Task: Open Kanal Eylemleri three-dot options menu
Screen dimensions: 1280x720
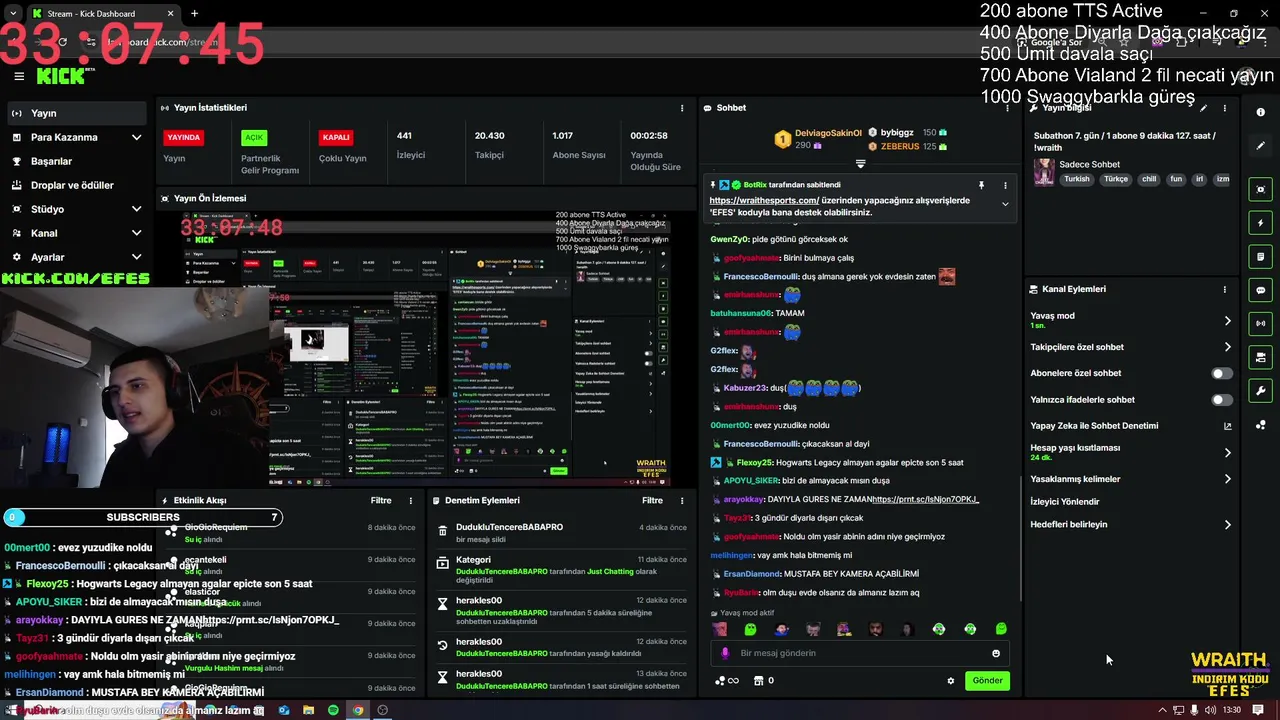Action: (x=1225, y=289)
